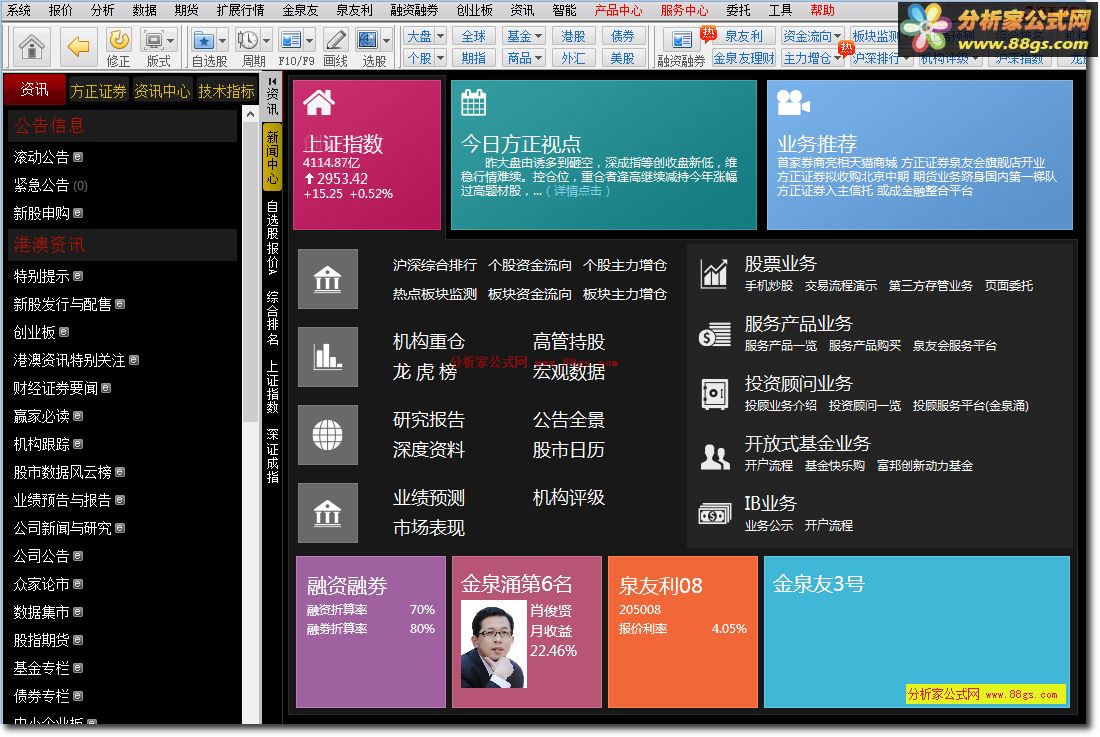This screenshot has height=737, width=1100.
Task: Click the bar chart icon beside 机构重仓
Action: [x=328, y=357]
